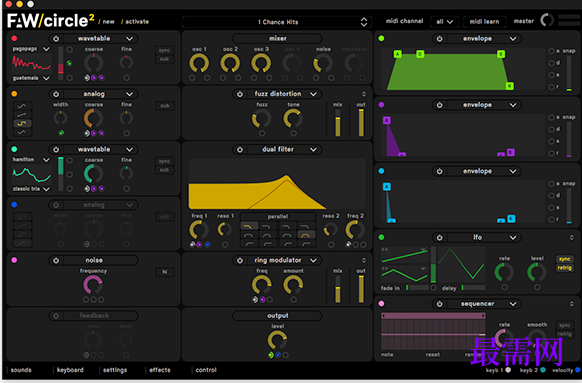Image resolution: width=582 pixels, height=383 pixels.
Task: Toggle power for oscillator 1 wavetable module
Action: point(56,39)
